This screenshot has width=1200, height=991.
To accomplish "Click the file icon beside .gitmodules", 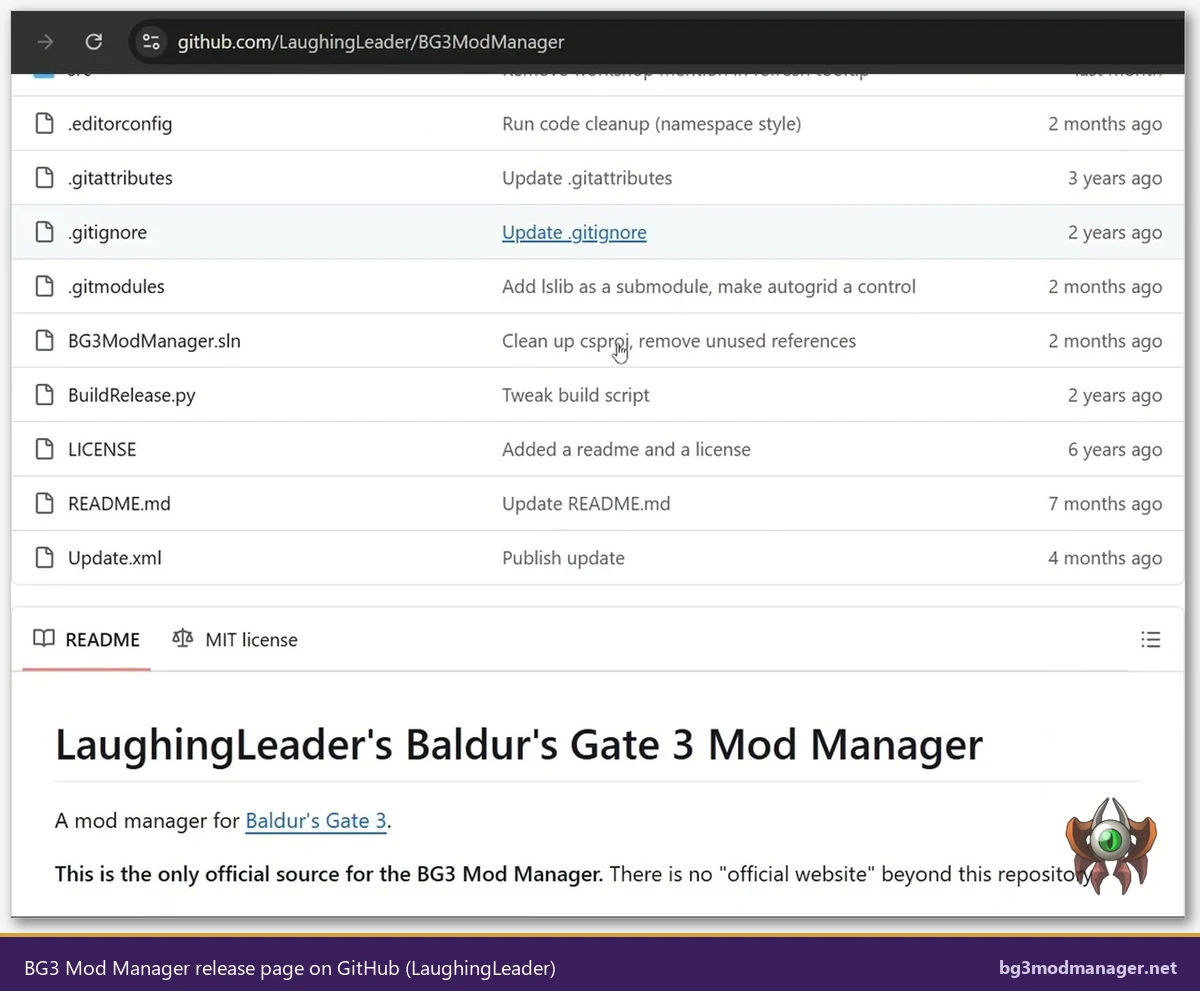I will coord(44,286).
